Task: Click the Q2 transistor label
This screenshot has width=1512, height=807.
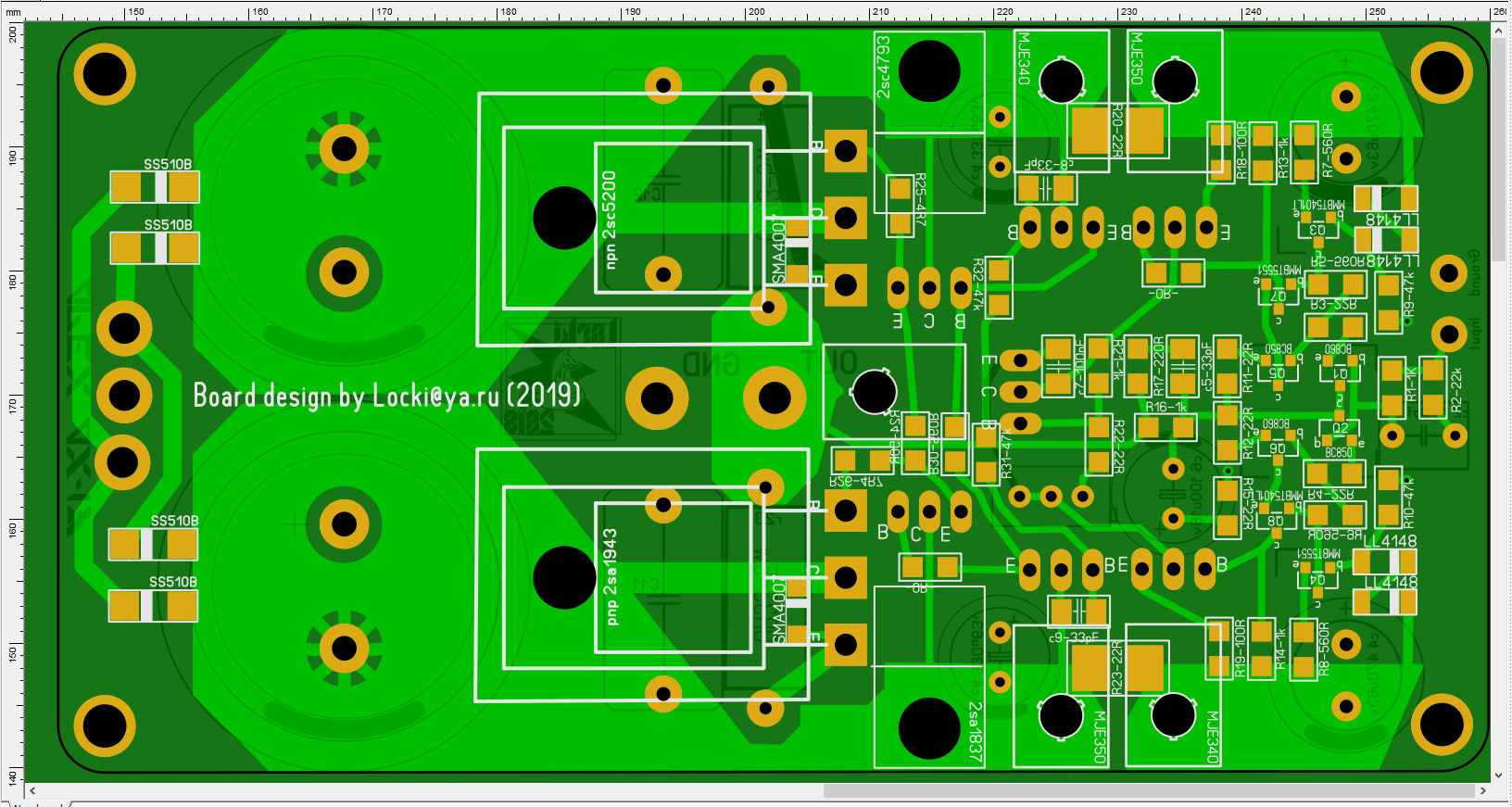Action: (1341, 429)
